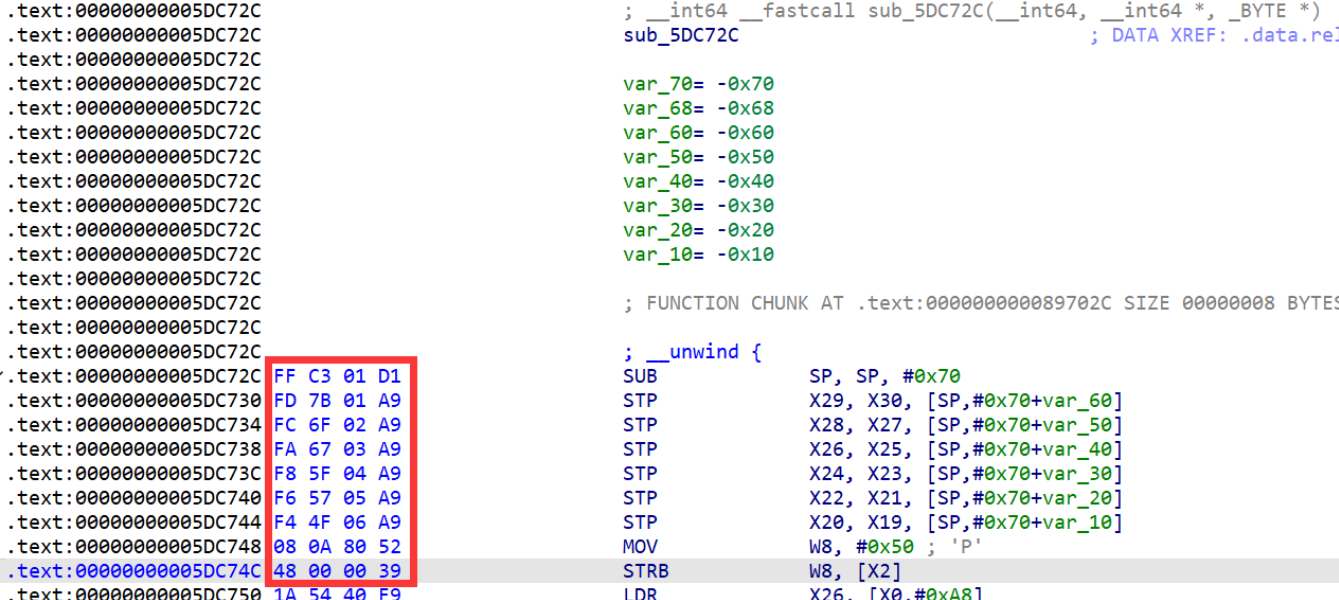The height and width of the screenshot is (600, 1339).
Task: Click the LDR instruction on the last line
Action: [640, 594]
